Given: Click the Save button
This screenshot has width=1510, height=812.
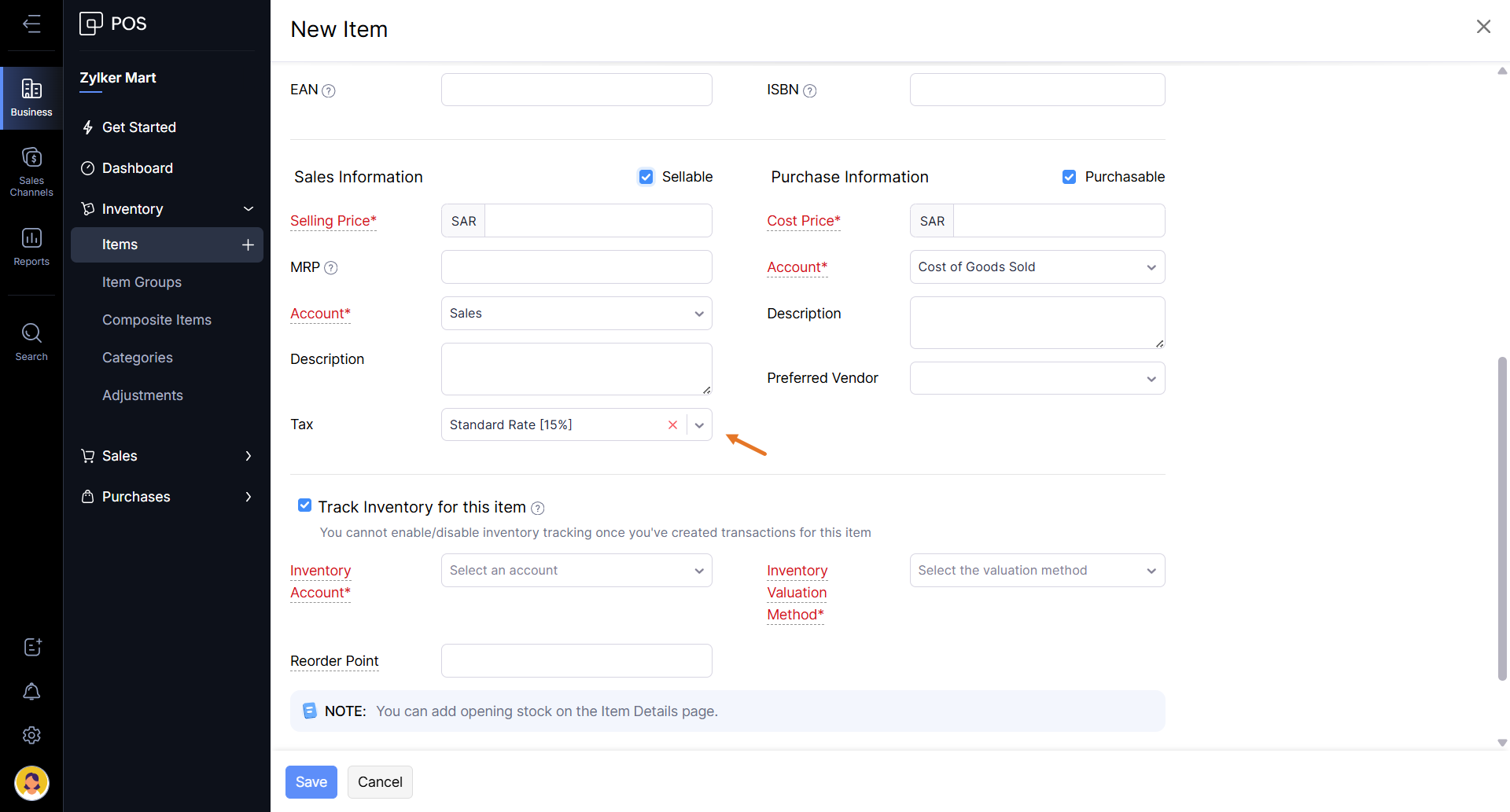Looking at the screenshot, I should coord(311,782).
